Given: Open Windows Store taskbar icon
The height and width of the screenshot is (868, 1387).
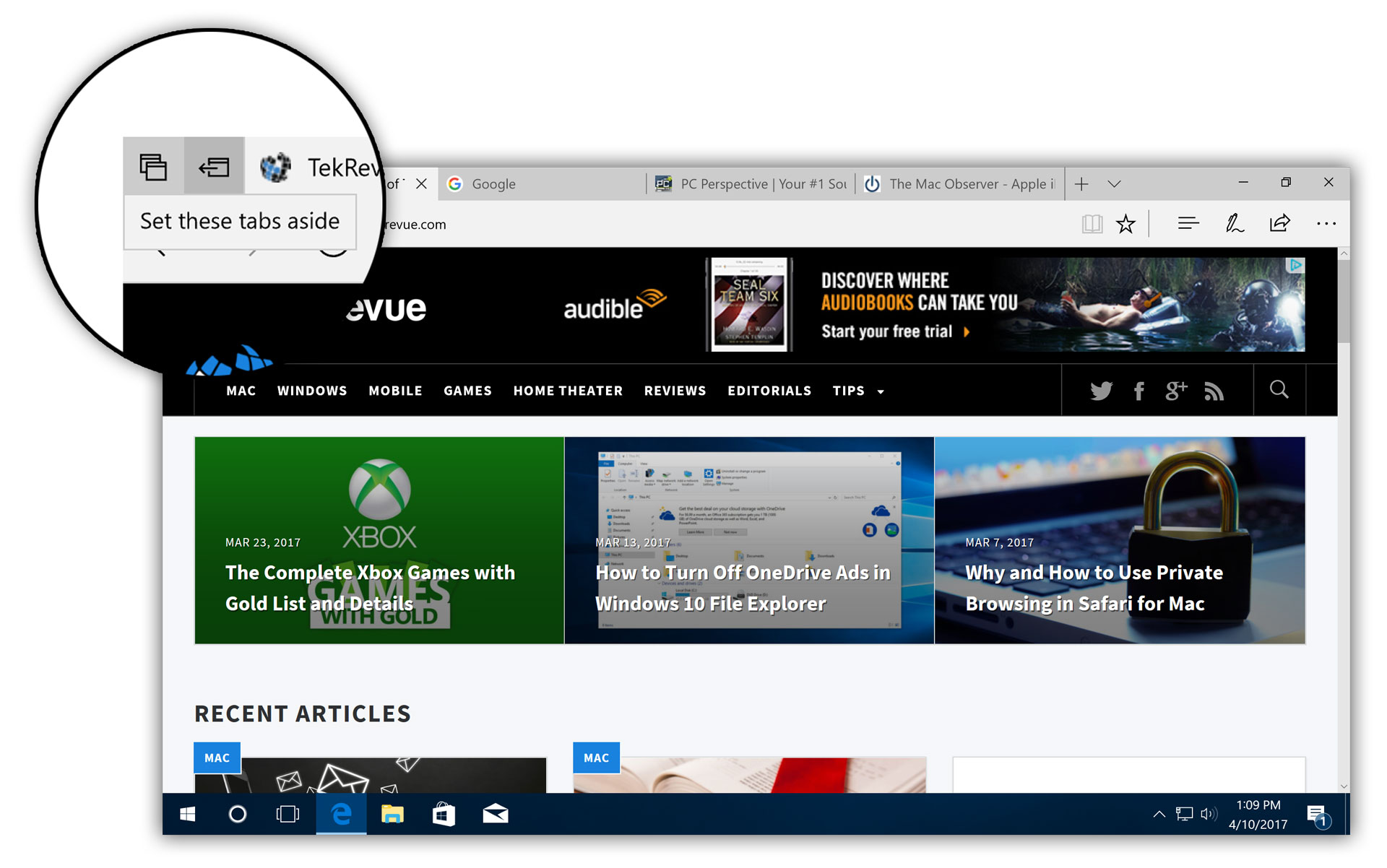Looking at the screenshot, I should click(x=444, y=815).
